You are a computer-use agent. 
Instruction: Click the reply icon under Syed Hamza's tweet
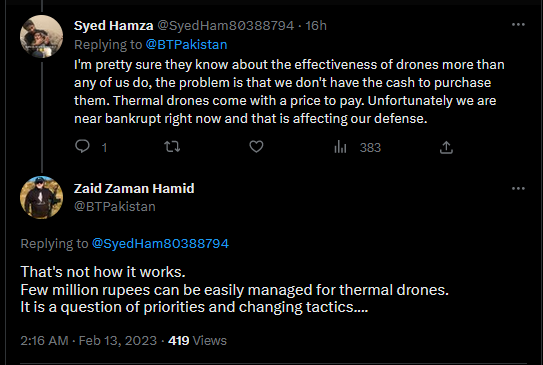(x=82, y=146)
